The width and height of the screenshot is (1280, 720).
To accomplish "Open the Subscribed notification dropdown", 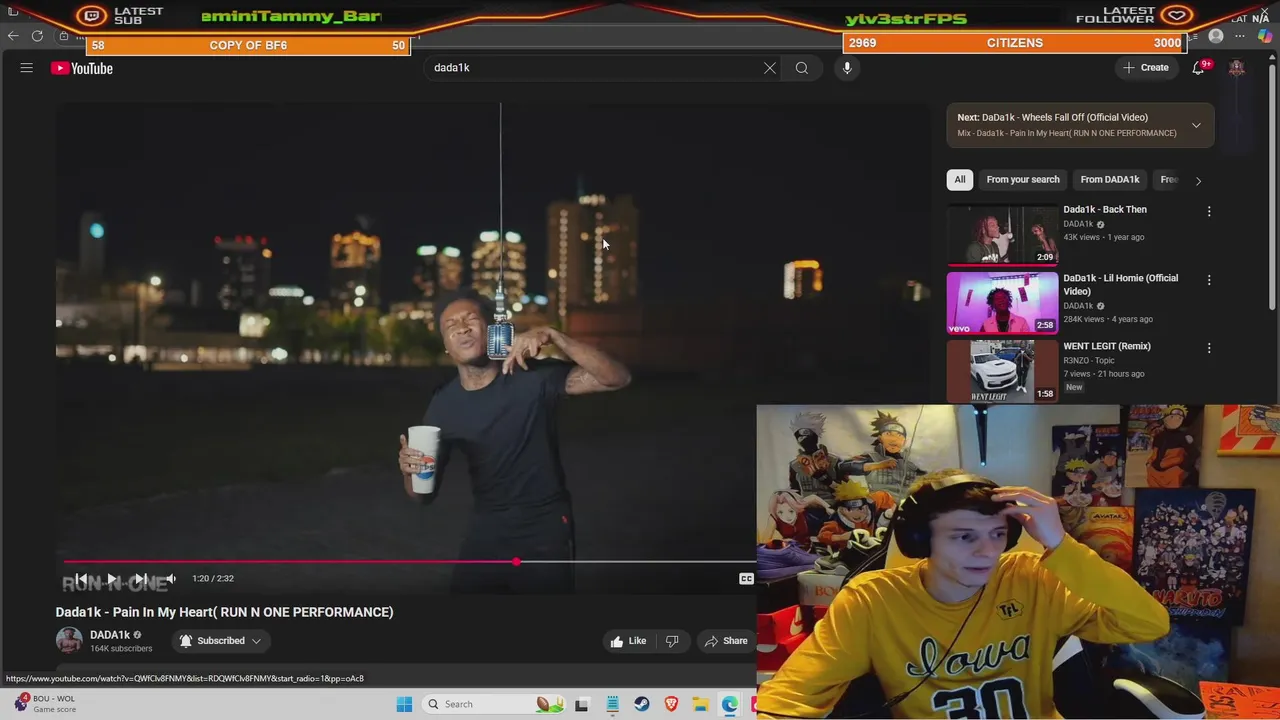I will (x=221, y=641).
